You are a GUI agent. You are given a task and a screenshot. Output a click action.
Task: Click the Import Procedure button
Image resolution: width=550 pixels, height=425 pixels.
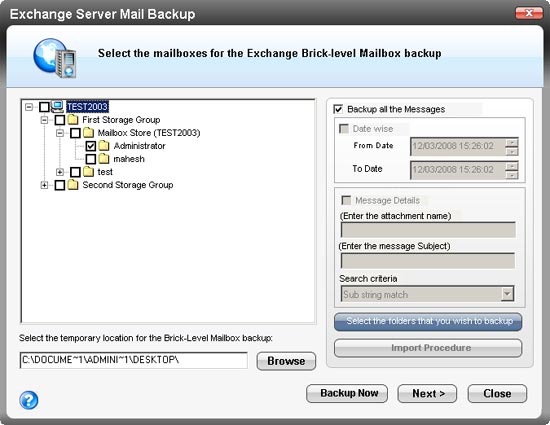[428, 348]
